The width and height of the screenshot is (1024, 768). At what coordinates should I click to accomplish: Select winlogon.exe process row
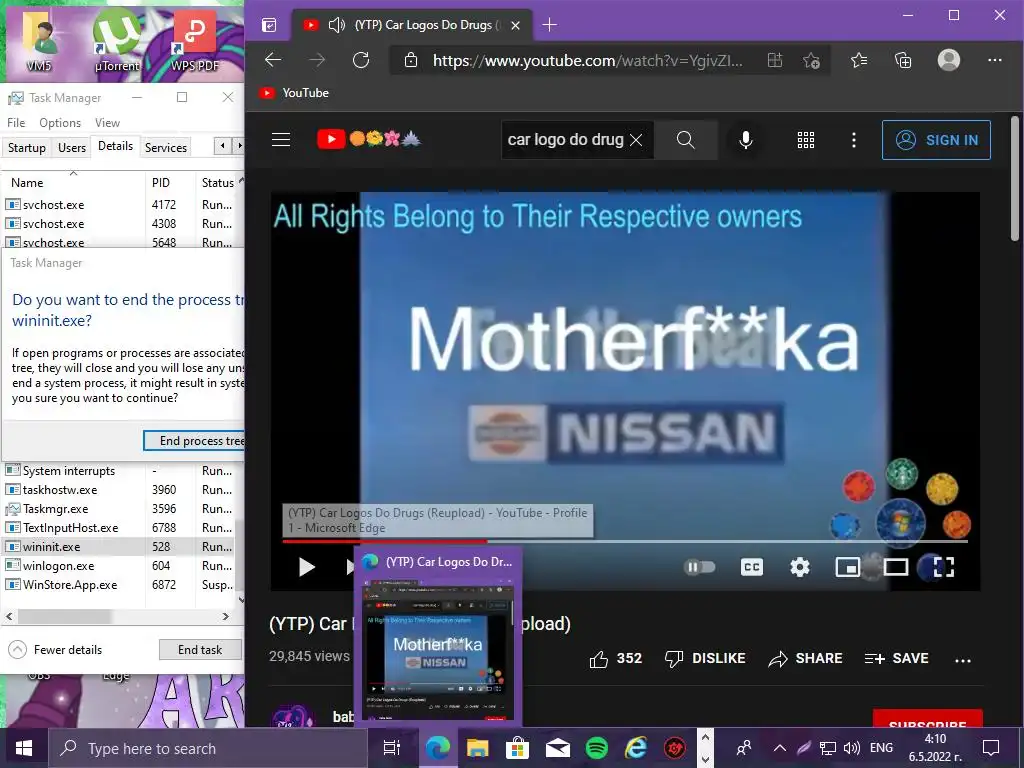(118, 566)
